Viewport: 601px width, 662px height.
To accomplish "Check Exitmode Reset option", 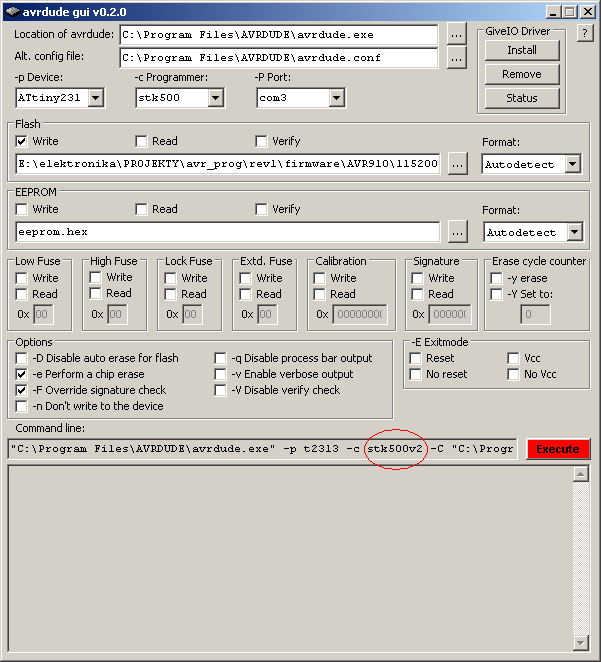I will (x=416, y=358).
